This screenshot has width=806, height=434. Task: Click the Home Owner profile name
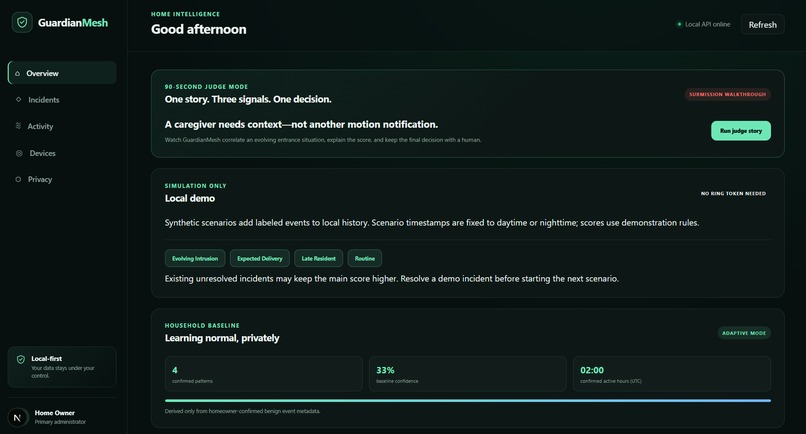[54, 413]
